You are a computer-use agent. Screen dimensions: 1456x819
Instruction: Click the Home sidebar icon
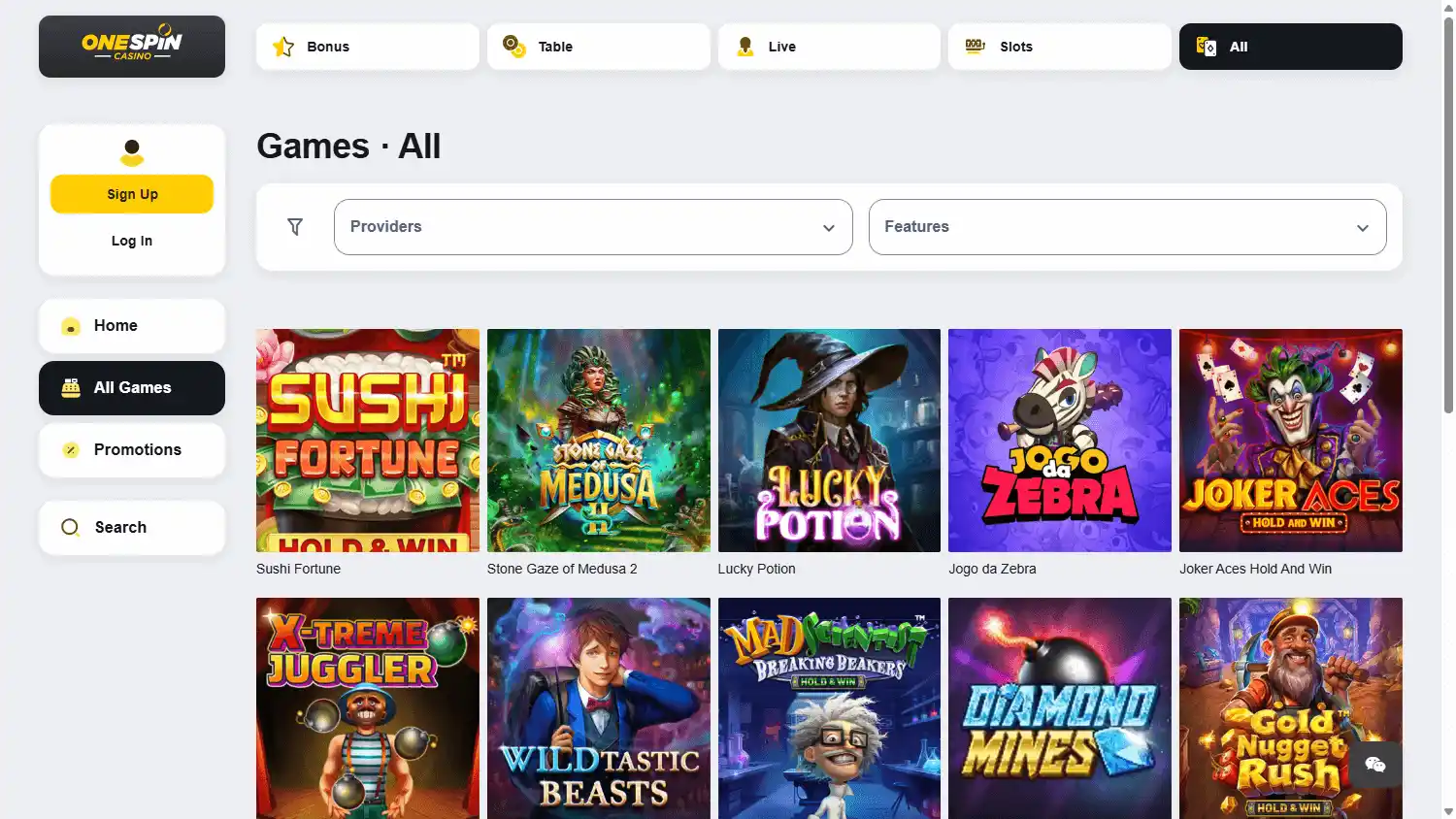click(71, 326)
